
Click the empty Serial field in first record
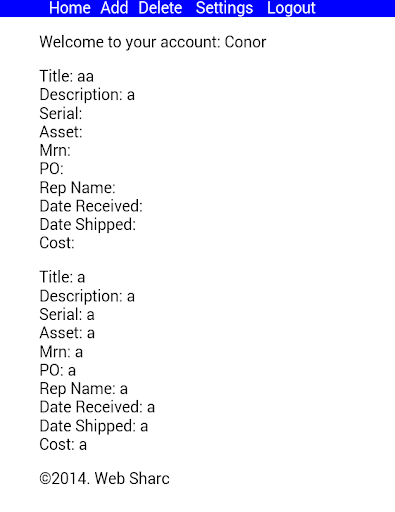coord(61,113)
